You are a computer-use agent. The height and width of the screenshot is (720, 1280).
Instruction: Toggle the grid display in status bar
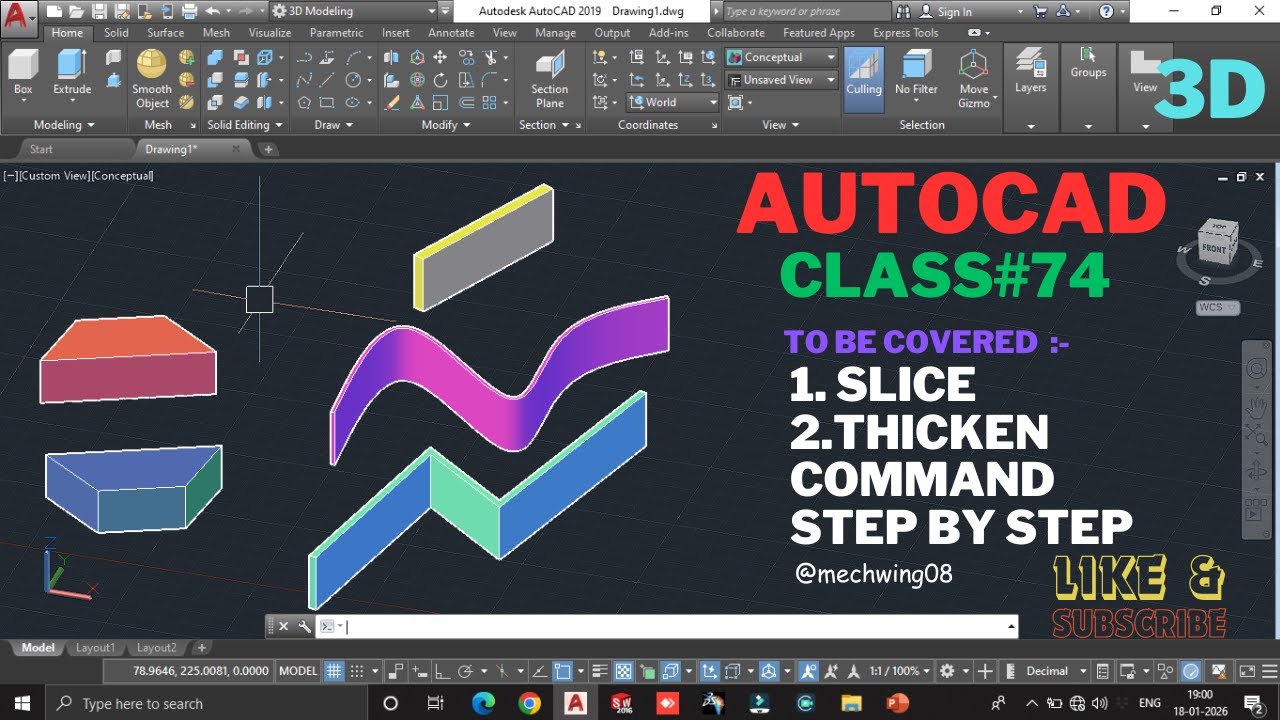pyautogui.click(x=333, y=671)
